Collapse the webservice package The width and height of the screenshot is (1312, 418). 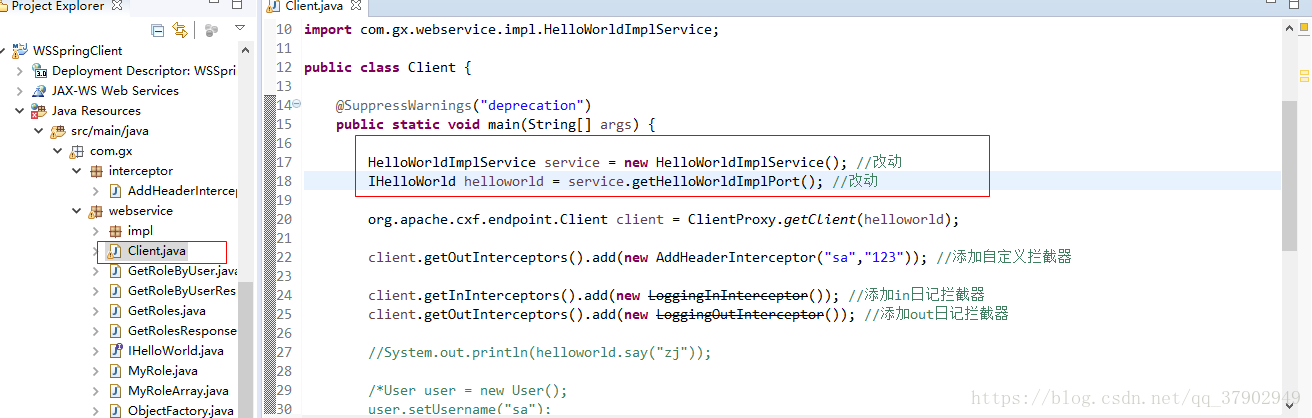pyautogui.click(x=77, y=211)
